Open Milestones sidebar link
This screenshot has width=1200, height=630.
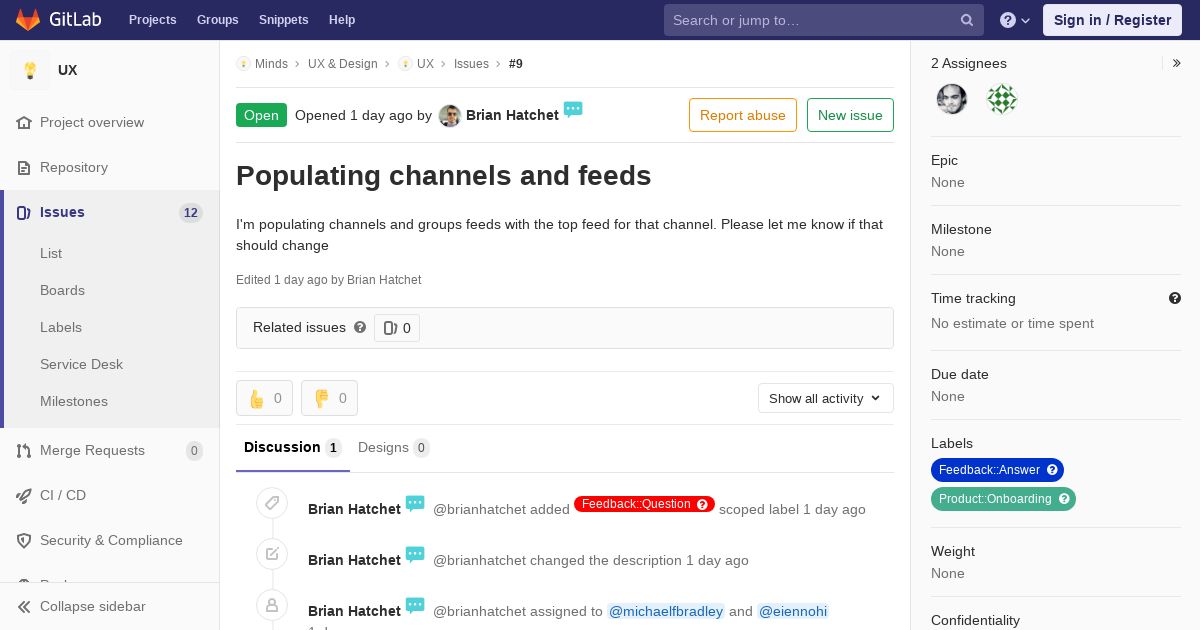pos(74,401)
